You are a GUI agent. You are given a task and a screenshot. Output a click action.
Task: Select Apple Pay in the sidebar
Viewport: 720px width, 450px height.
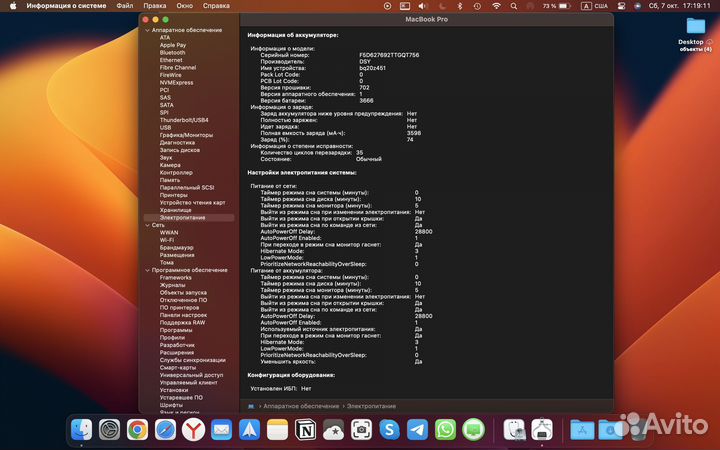click(173, 45)
